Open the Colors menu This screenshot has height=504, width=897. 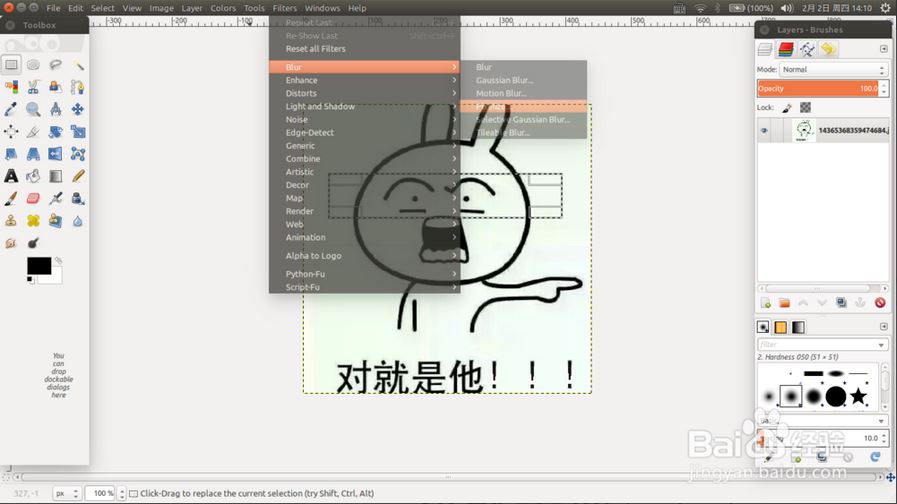(223, 8)
